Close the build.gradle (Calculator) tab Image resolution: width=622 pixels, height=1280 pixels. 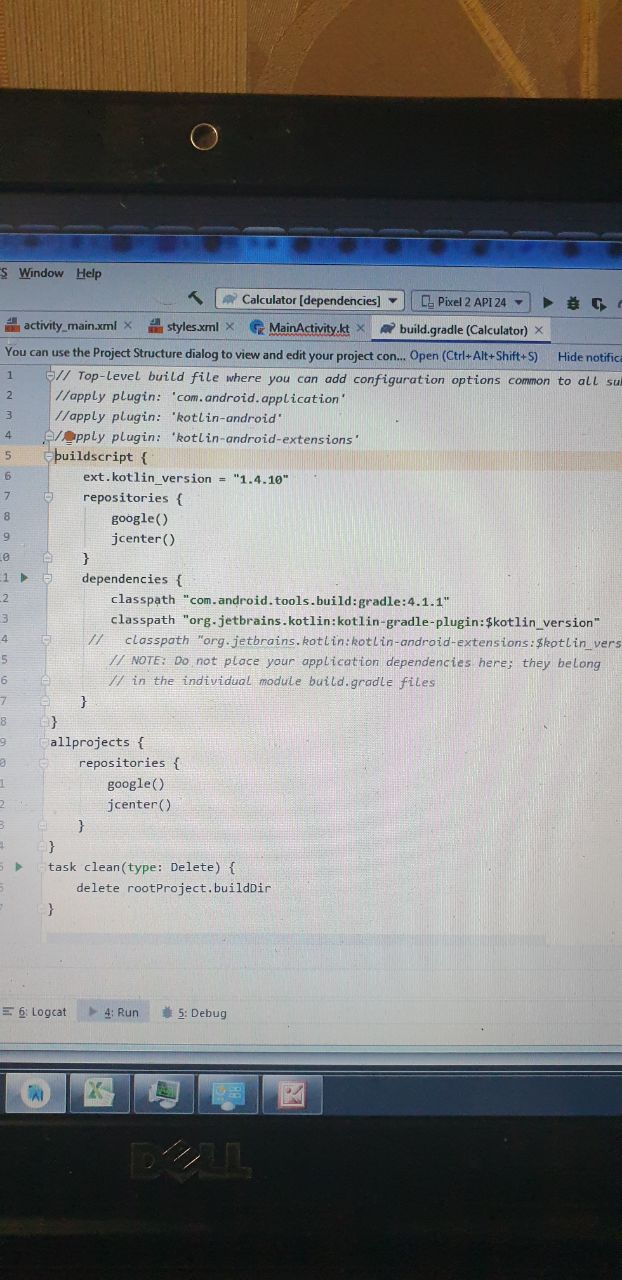539,330
